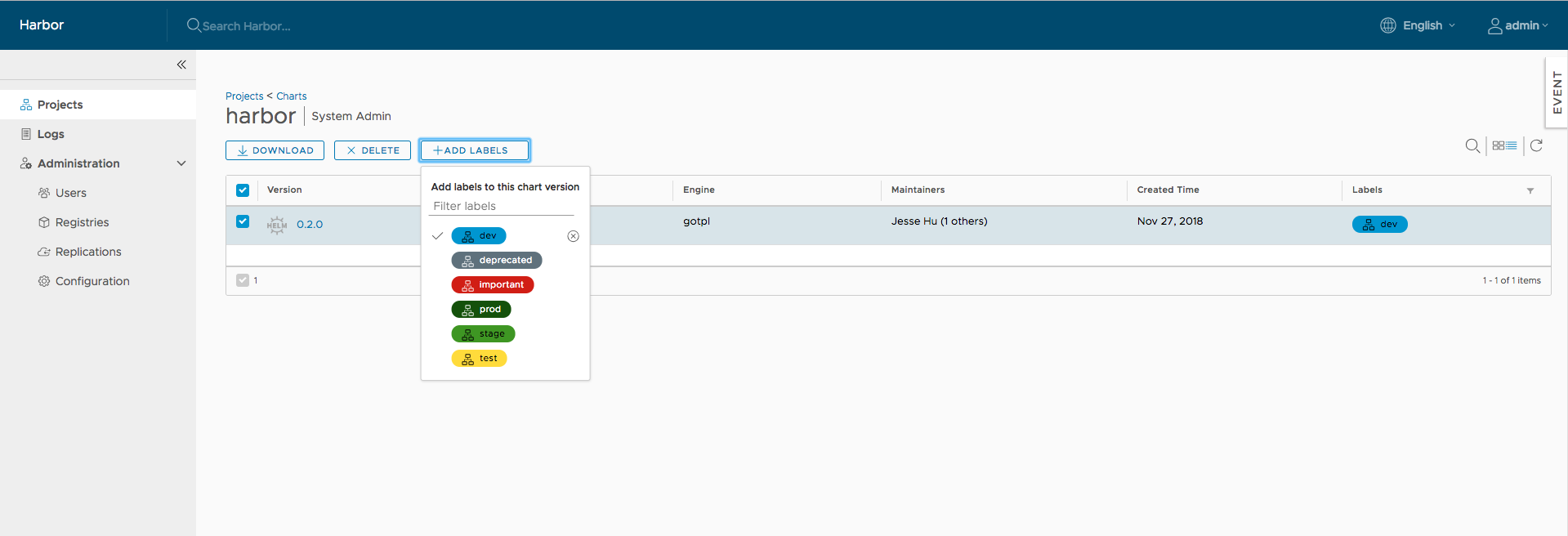1568x536 pixels.
Task: Click the Download button
Action: coord(275,150)
